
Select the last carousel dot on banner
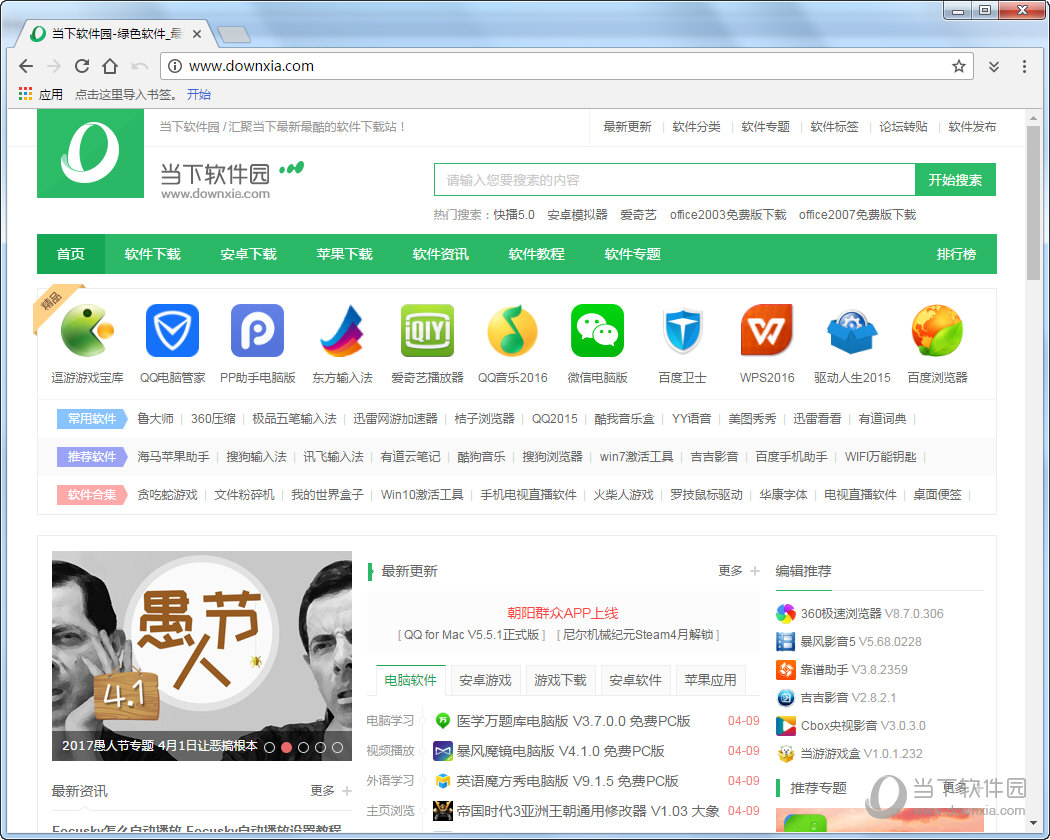click(337, 747)
